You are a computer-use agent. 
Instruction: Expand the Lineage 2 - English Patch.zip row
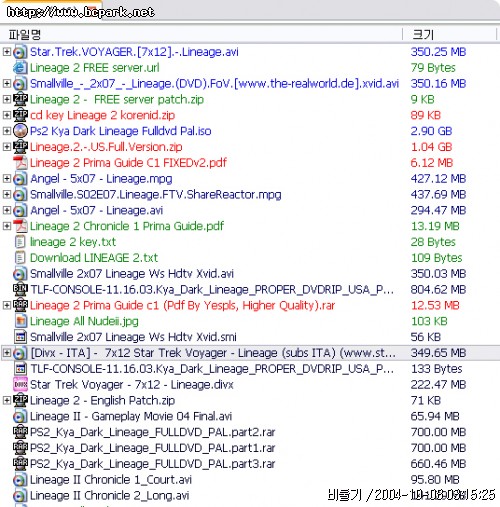[x=7, y=400]
